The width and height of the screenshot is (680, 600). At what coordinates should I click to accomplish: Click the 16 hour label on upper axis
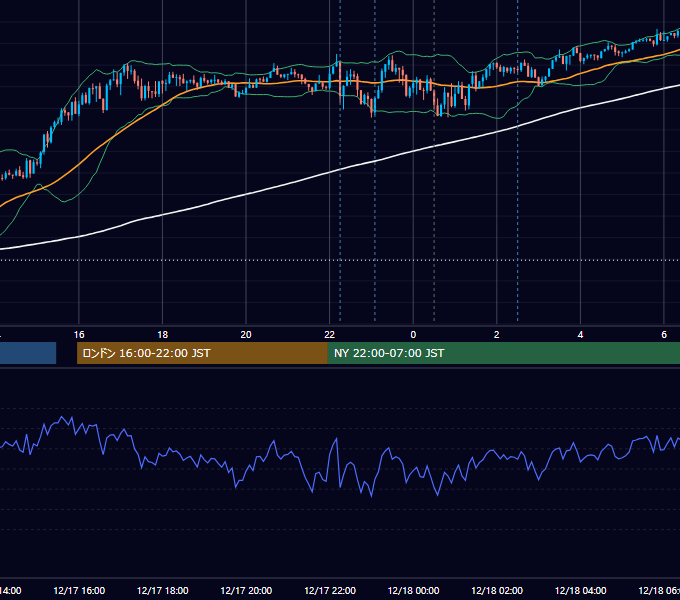[79, 335]
